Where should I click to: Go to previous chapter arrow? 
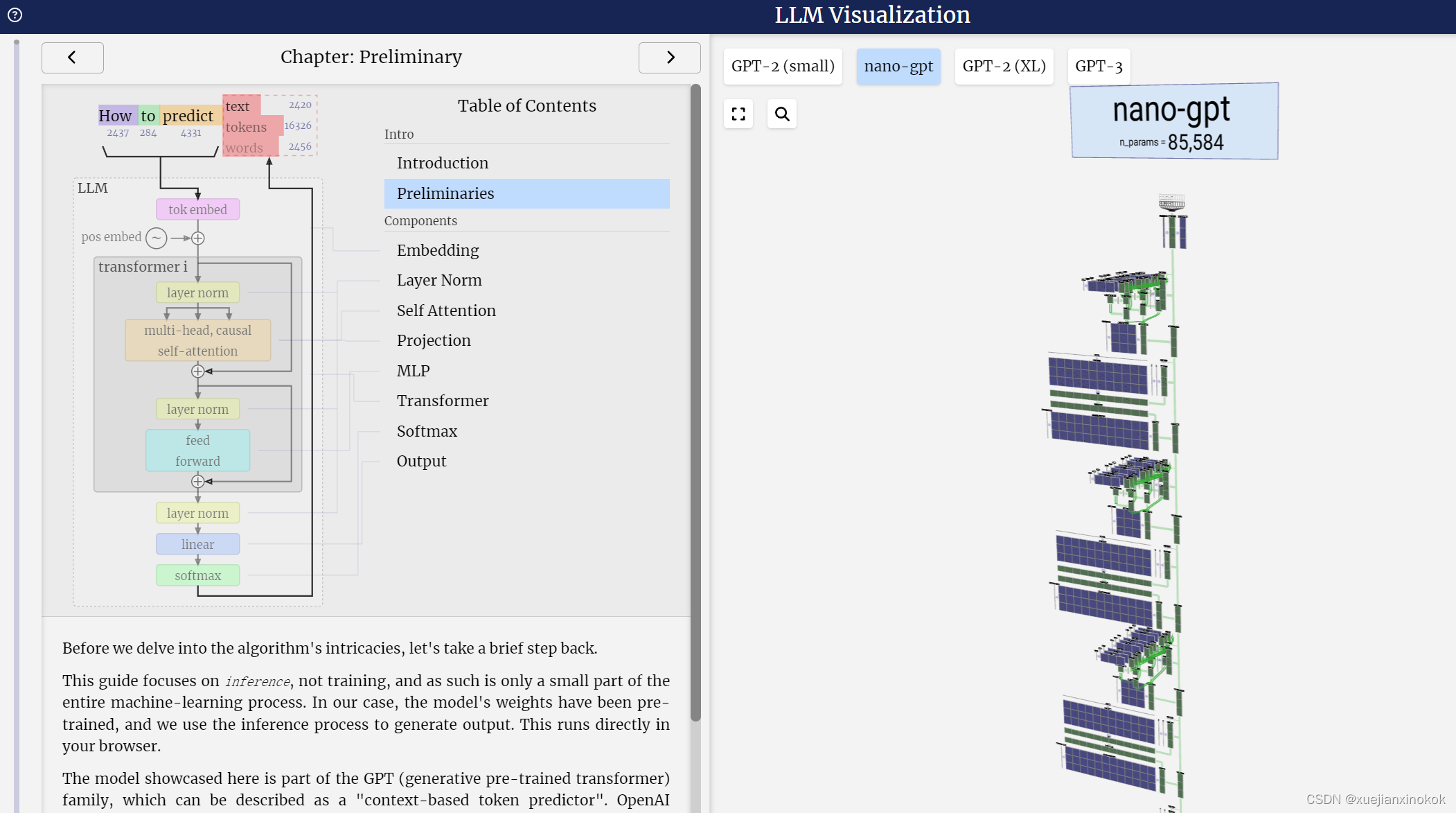72,58
